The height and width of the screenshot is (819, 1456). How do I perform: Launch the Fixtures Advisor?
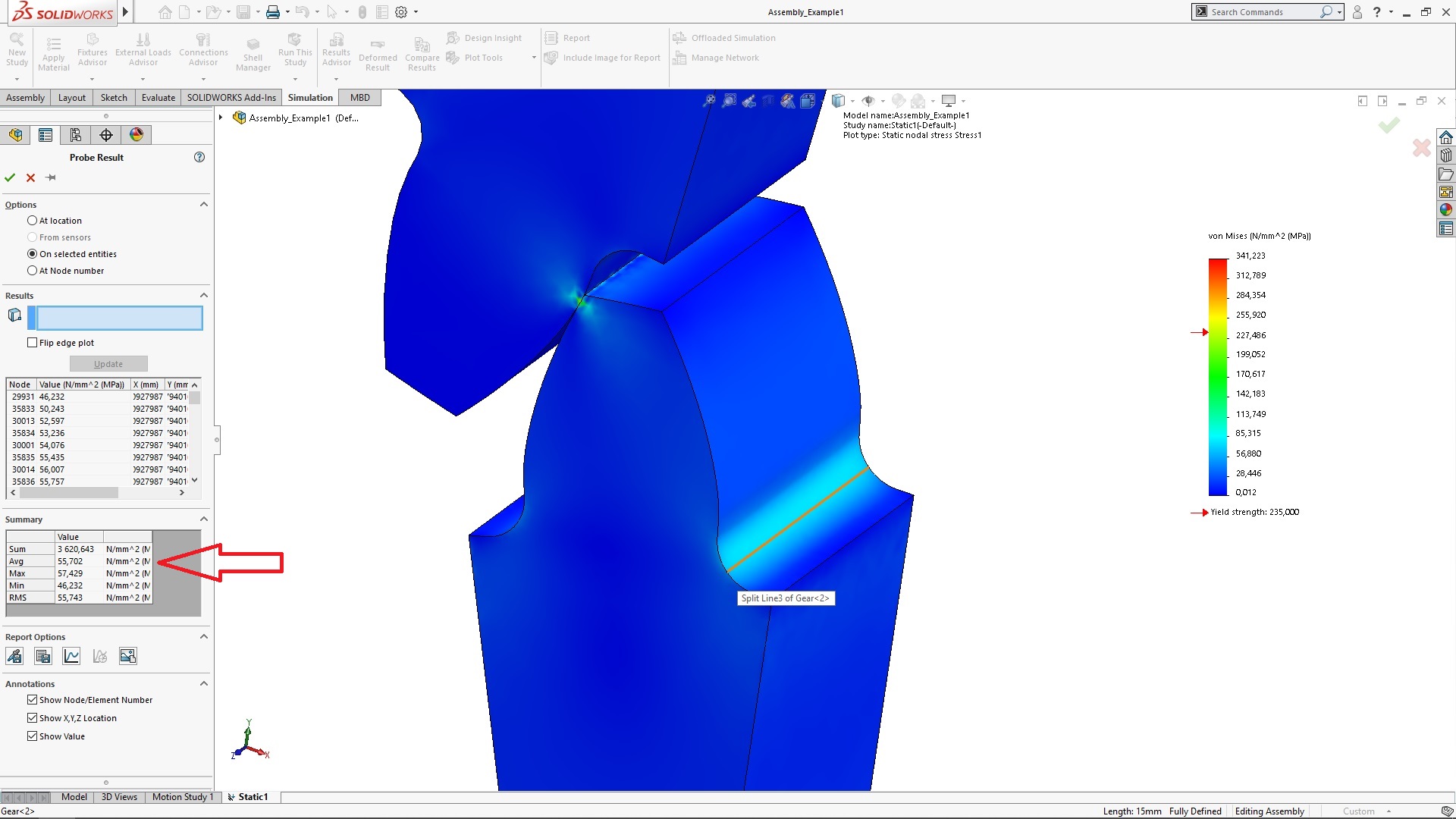(93, 49)
